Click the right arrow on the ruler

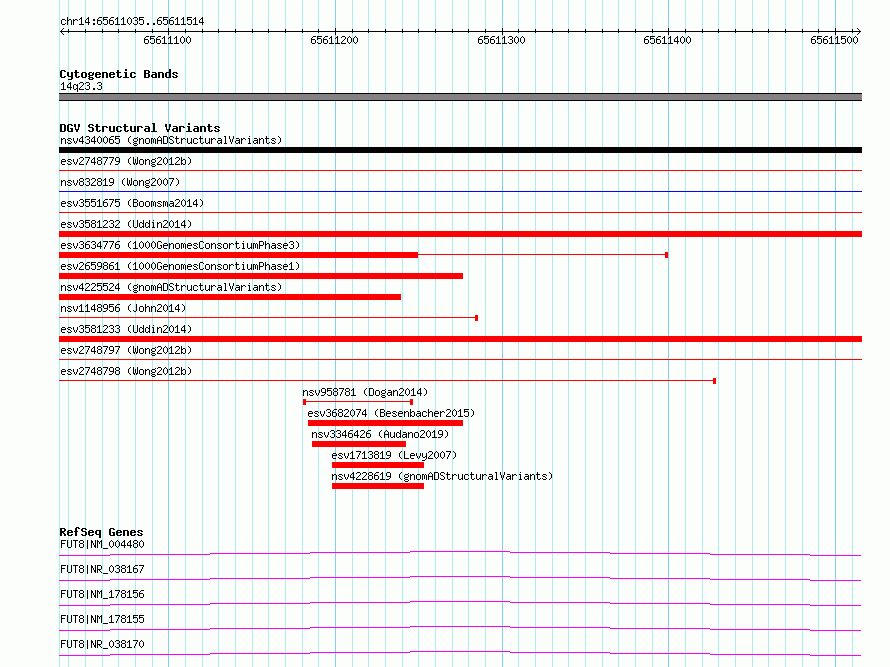(x=858, y=32)
